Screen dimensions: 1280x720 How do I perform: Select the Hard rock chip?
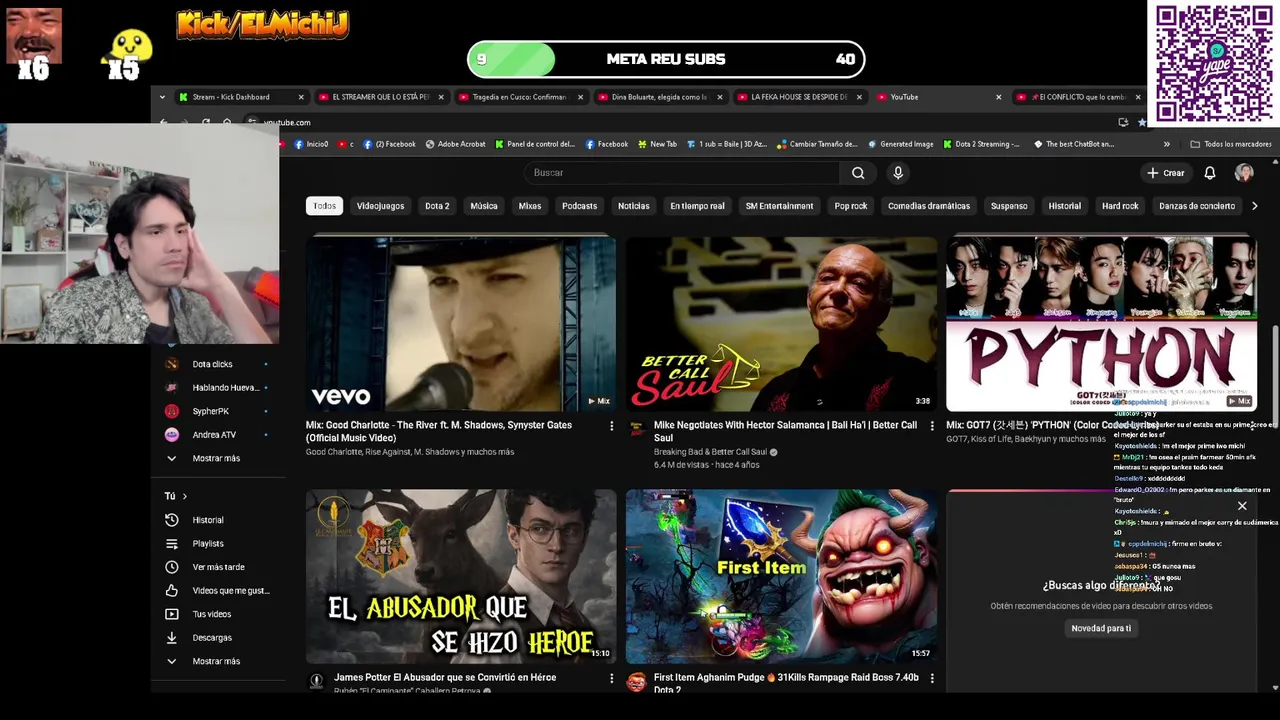point(1120,206)
